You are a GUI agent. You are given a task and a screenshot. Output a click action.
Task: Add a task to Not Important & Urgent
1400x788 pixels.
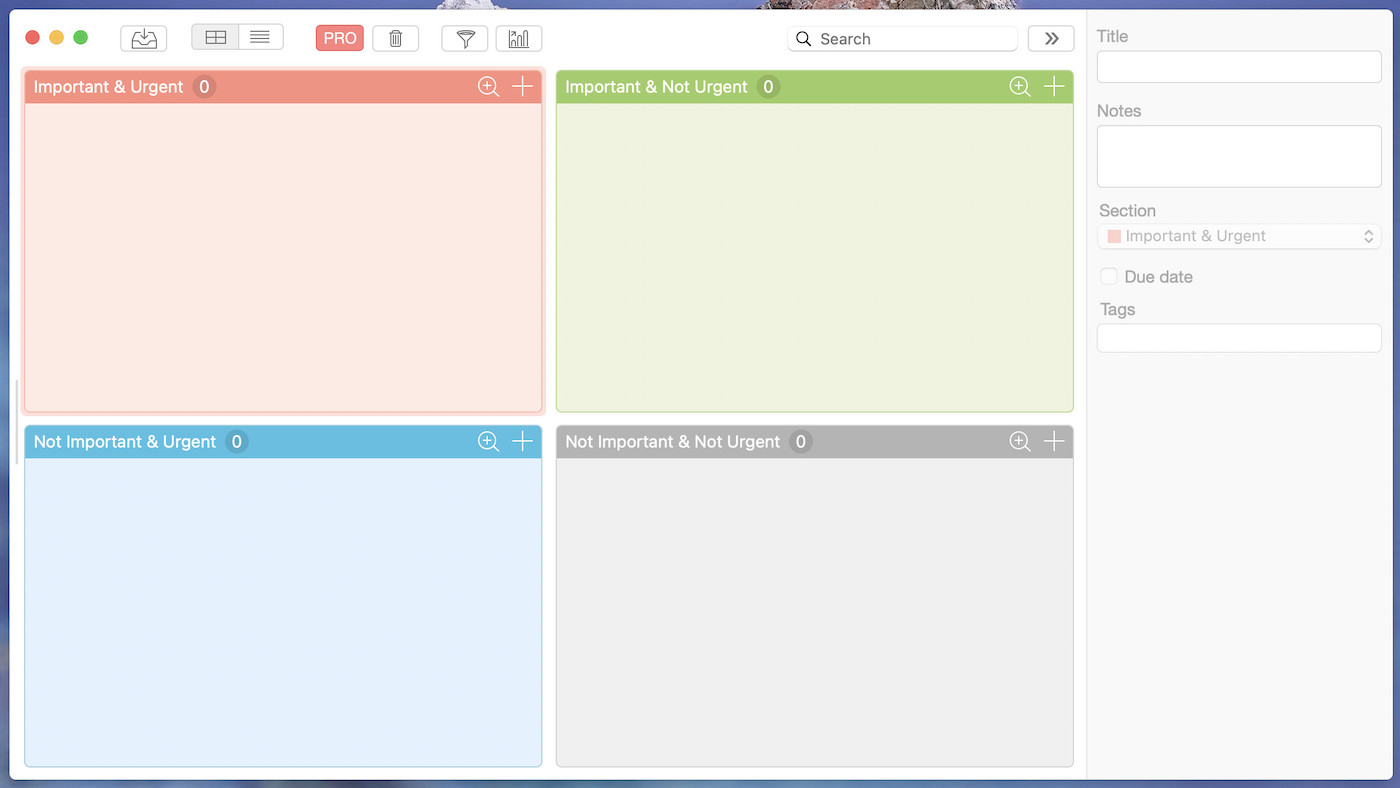point(521,441)
